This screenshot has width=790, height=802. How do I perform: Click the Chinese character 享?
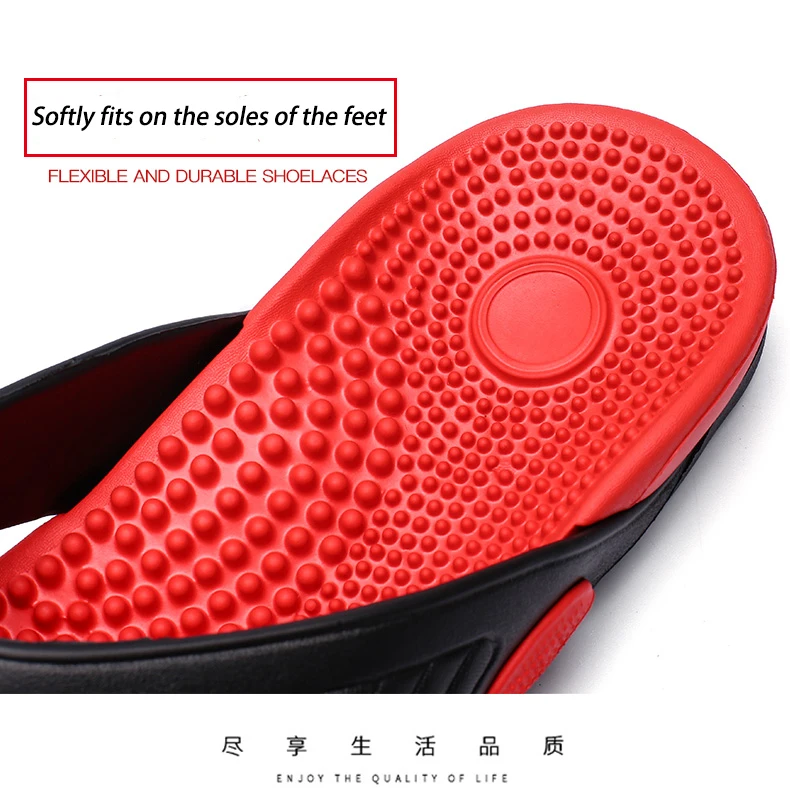(297, 746)
